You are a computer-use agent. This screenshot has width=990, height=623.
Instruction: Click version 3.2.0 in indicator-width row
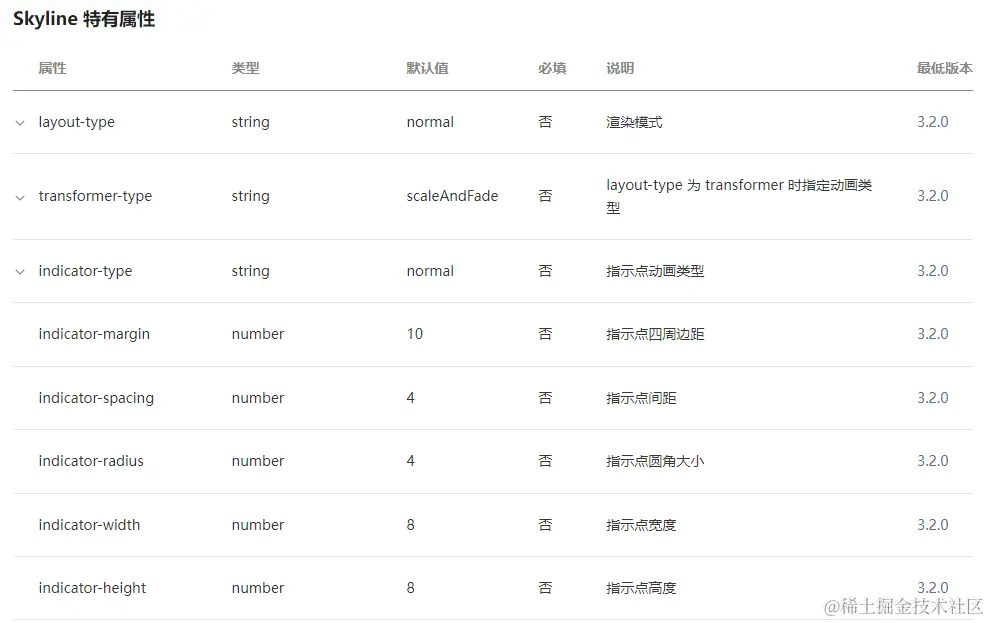tap(933, 525)
